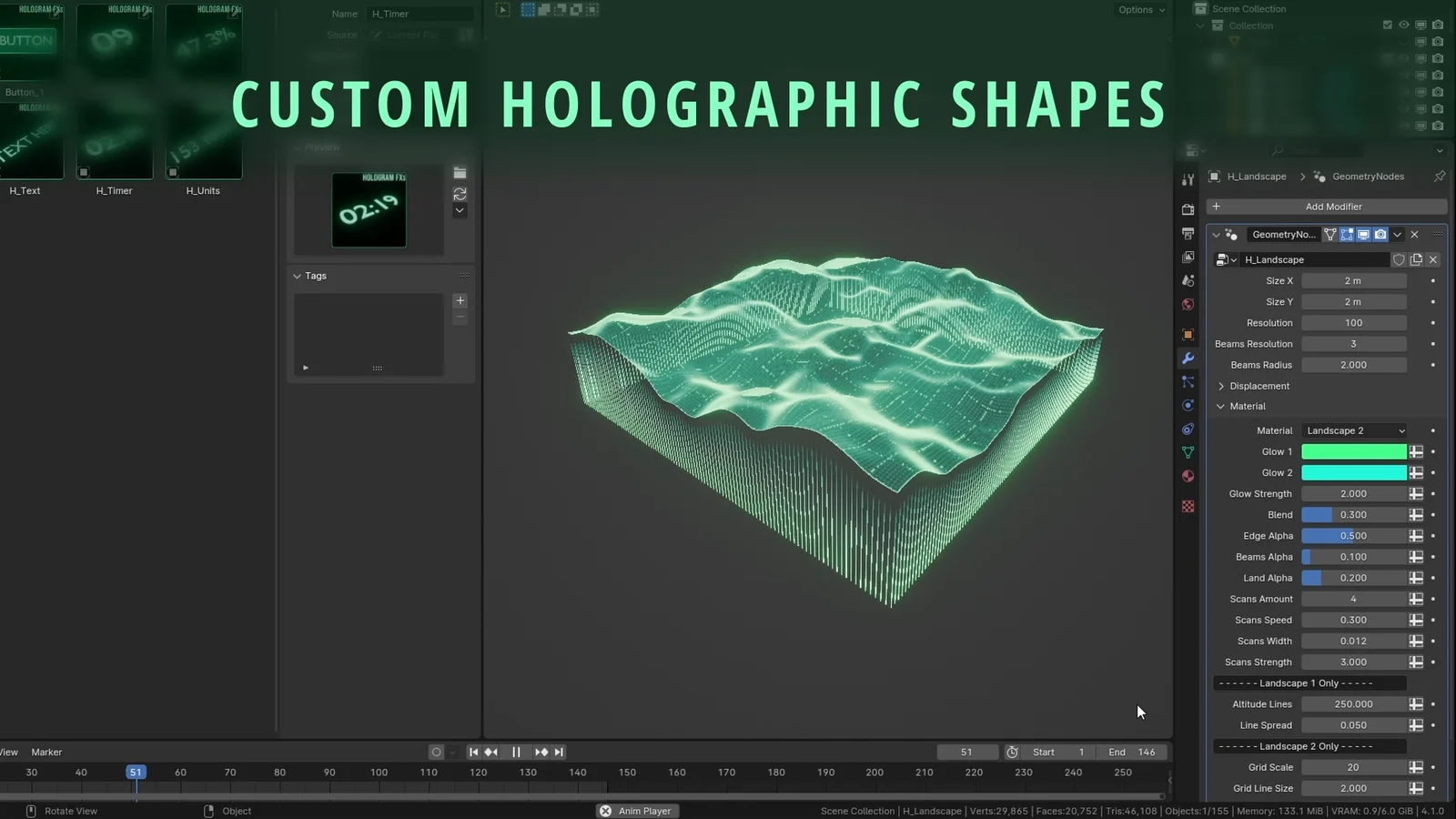Open the Marker menu in the timeline

(x=45, y=752)
